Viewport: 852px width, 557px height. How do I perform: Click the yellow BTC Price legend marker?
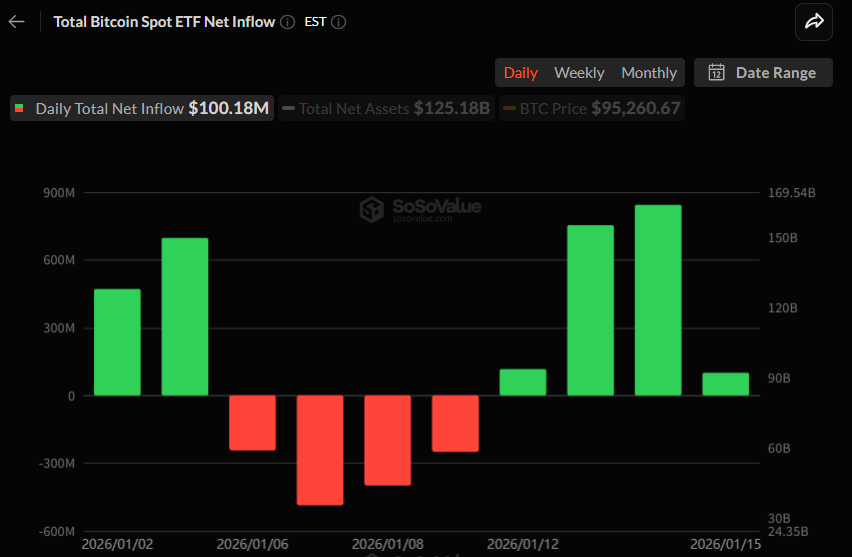coord(509,108)
